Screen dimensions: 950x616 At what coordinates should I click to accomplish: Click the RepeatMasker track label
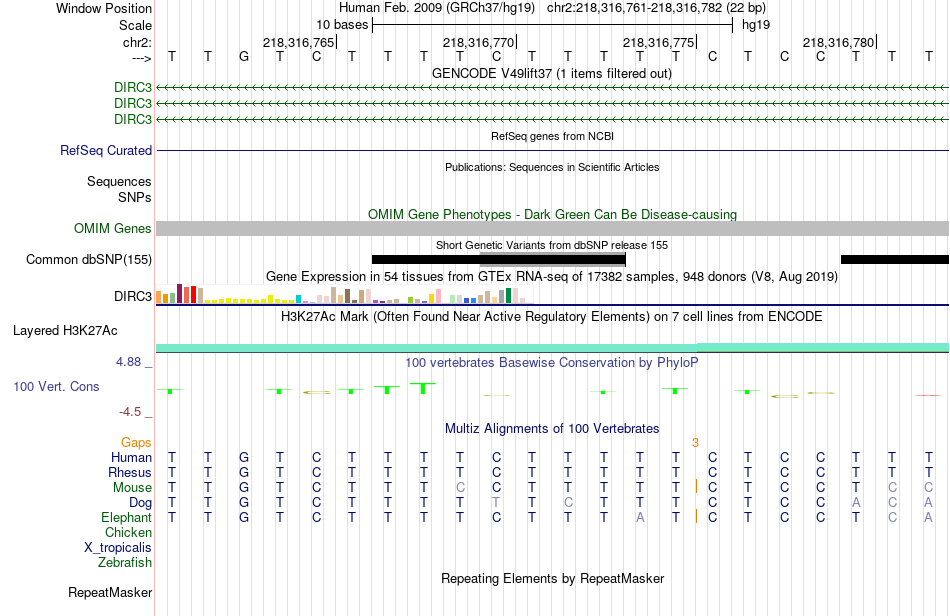(x=110, y=592)
